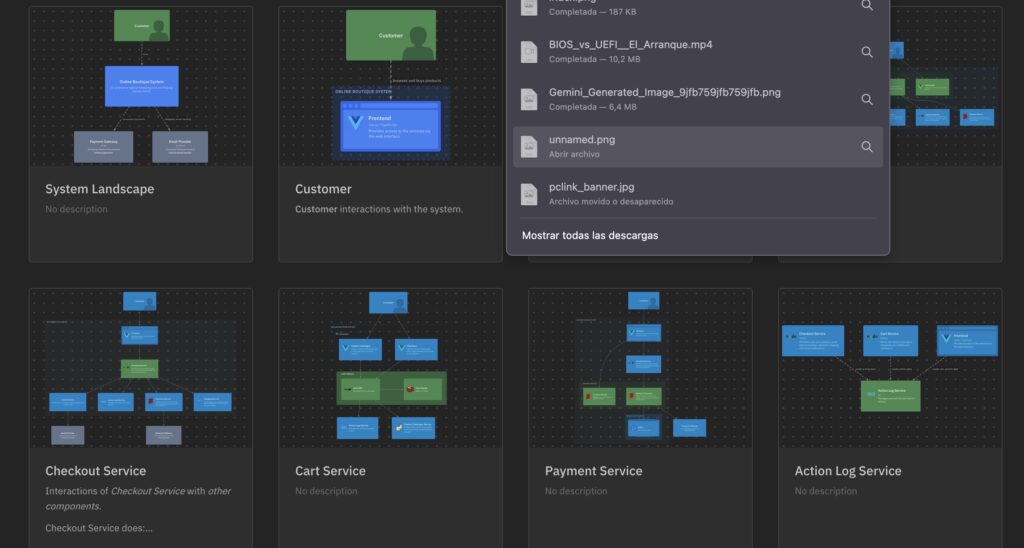Click the image file icon of Gemini_Generated_Image png
This screenshot has height=548, width=1024.
529,99
